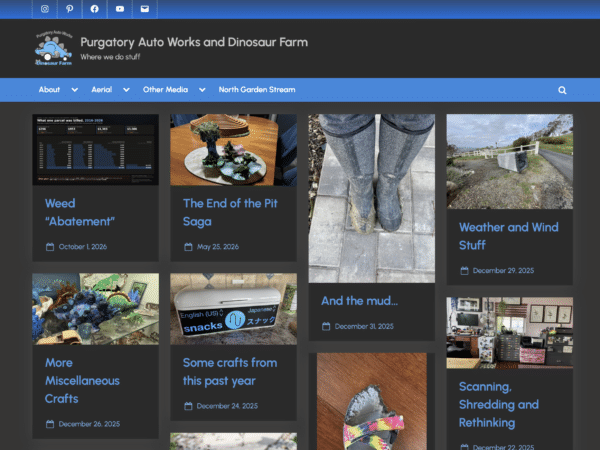Image resolution: width=600 pixels, height=450 pixels.
Task: Click the office scanning room thumbnail
Action: click(x=510, y=333)
